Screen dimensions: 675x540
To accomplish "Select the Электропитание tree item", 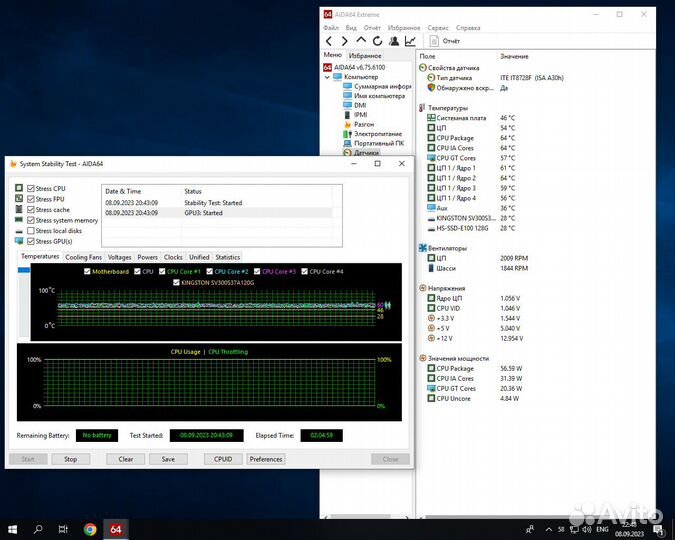I will [x=377, y=134].
